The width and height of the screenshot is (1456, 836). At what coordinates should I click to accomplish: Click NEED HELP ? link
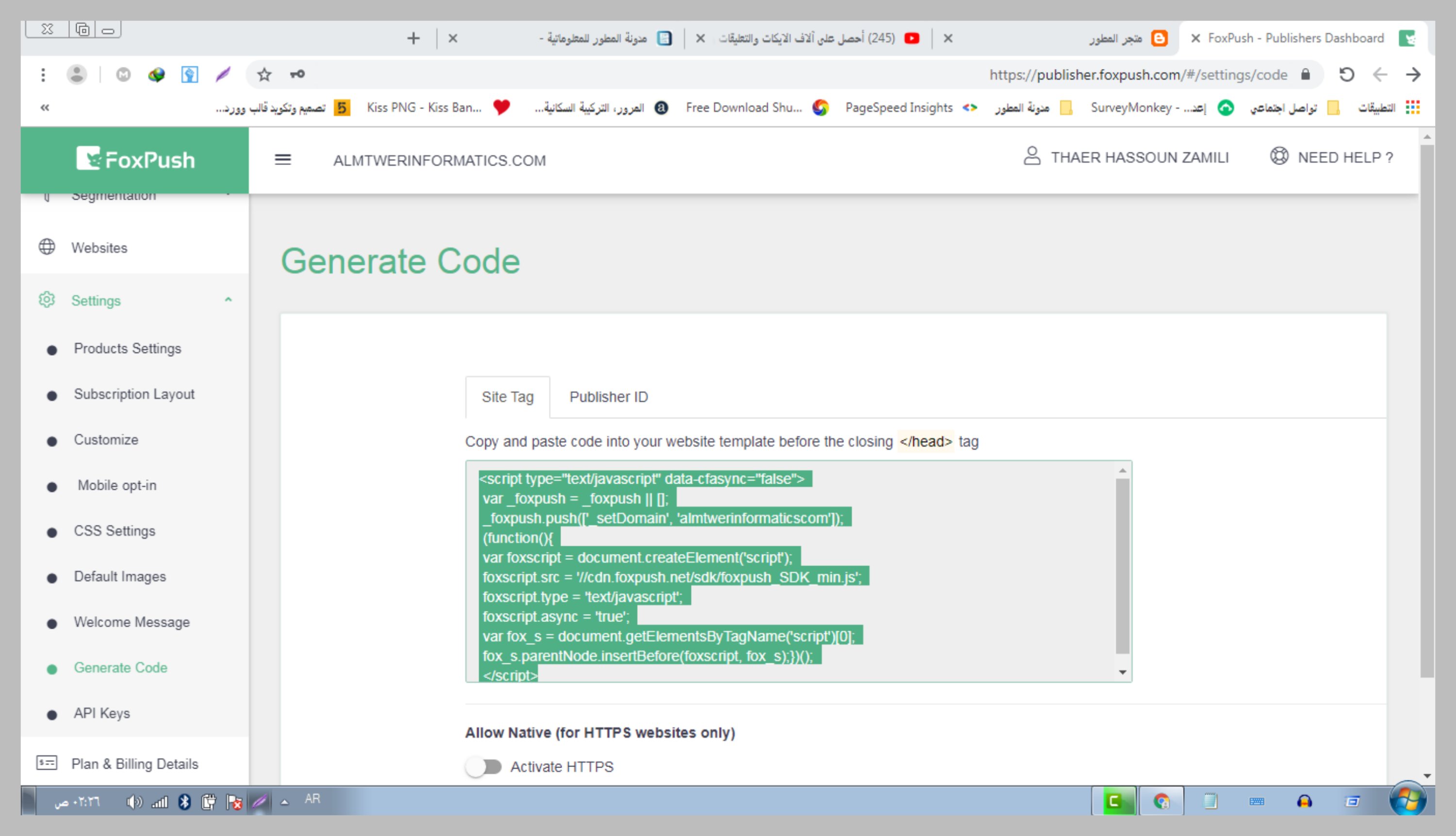[1345, 157]
